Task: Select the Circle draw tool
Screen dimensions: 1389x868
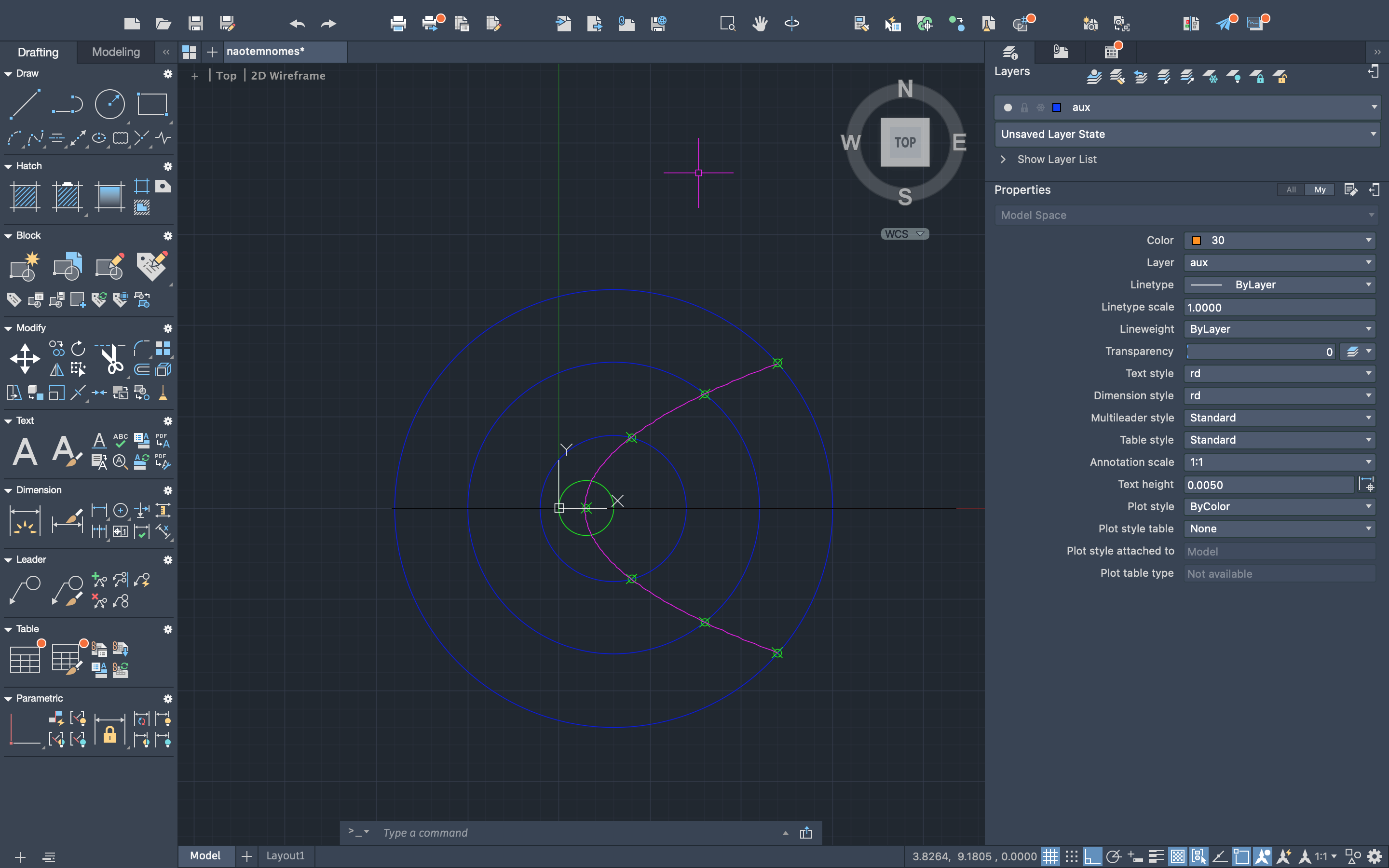Action: pos(109,105)
